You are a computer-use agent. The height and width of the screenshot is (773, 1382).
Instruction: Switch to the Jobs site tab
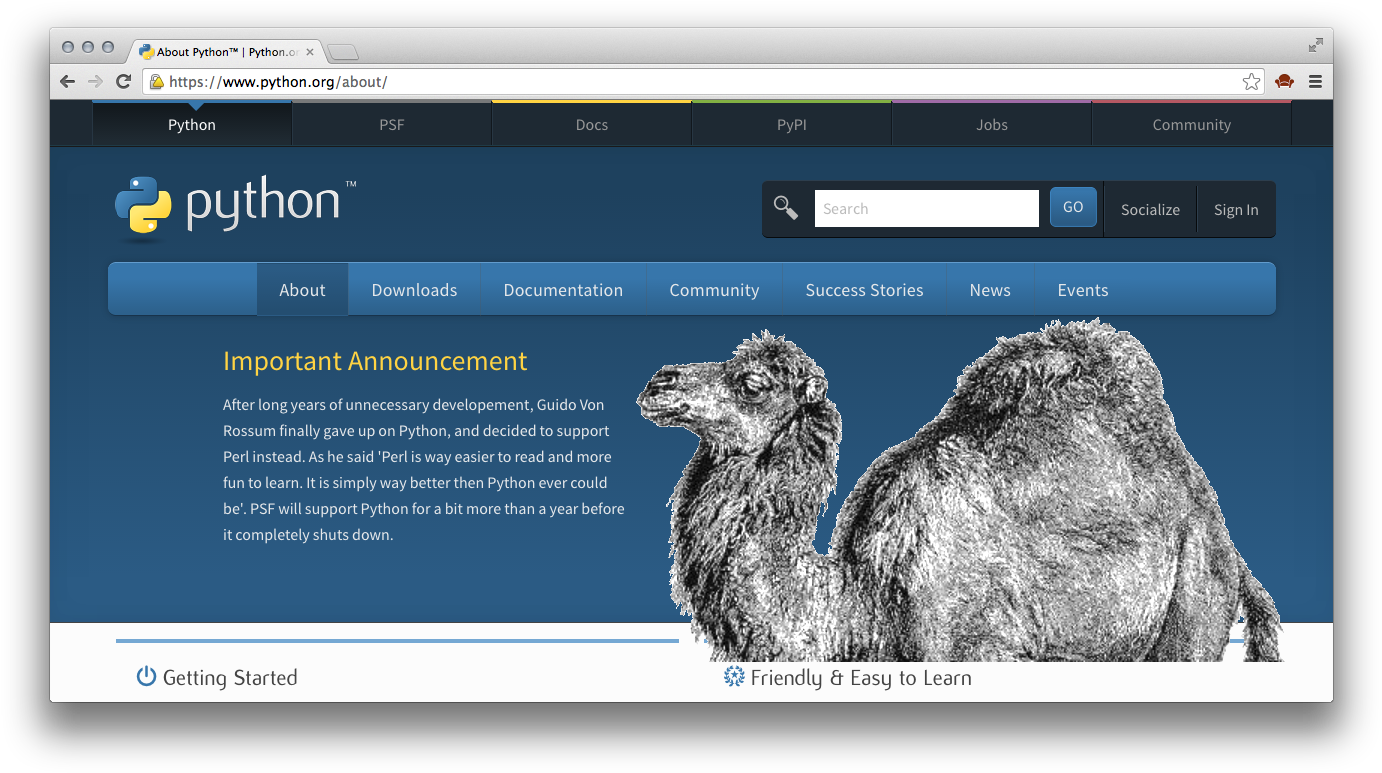tap(992, 124)
